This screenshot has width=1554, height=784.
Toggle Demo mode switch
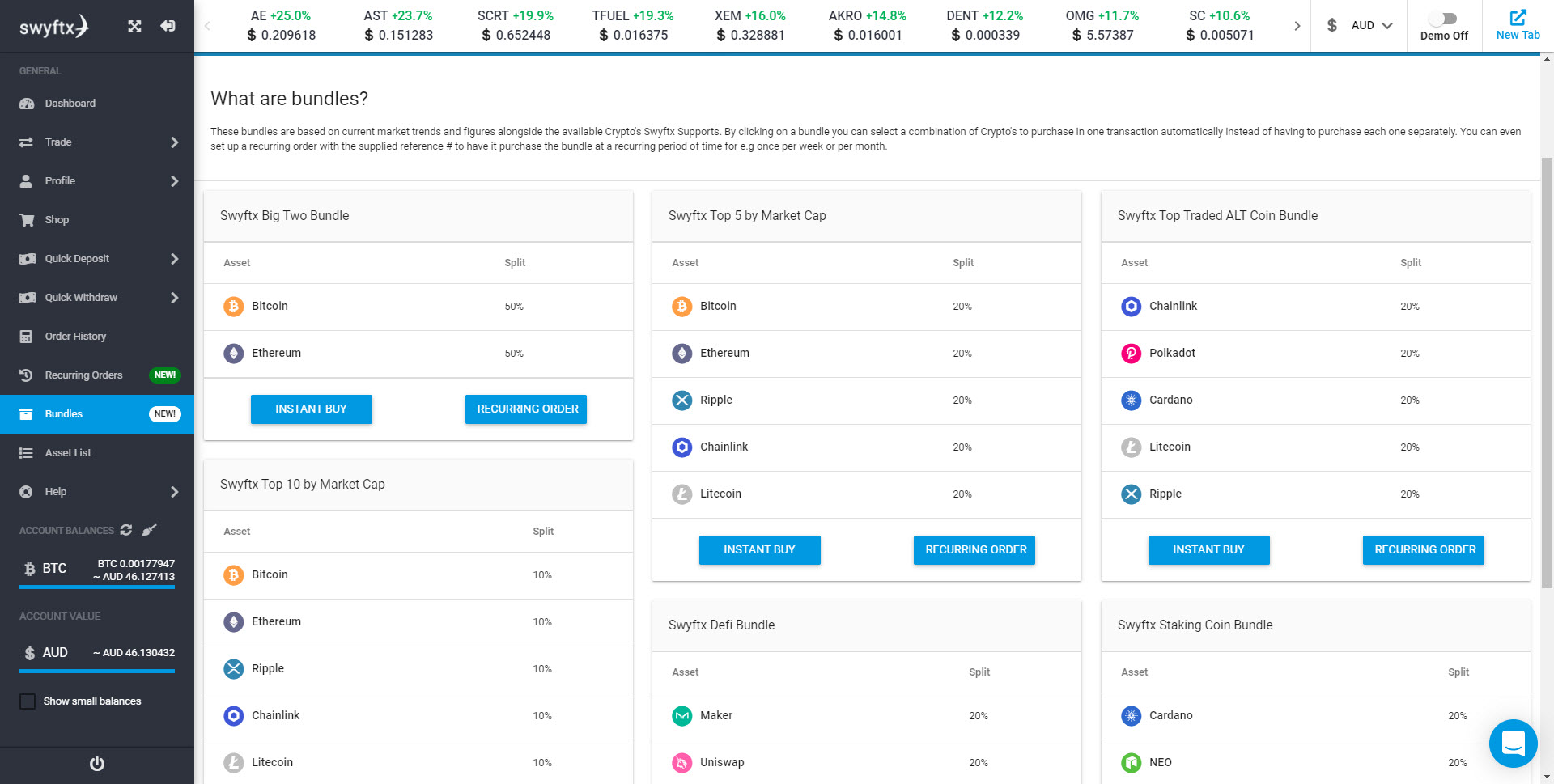(1444, 19)
